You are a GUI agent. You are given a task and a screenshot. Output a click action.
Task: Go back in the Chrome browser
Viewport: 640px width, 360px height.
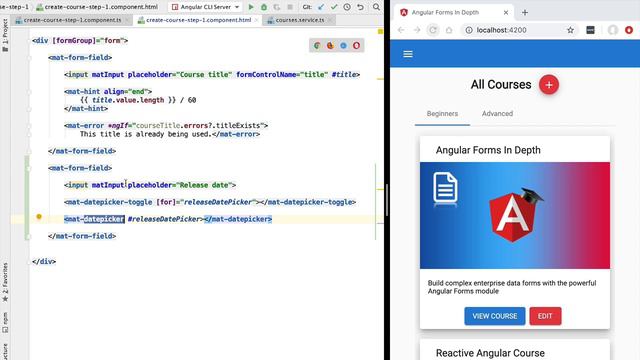(x=401, y=30)
